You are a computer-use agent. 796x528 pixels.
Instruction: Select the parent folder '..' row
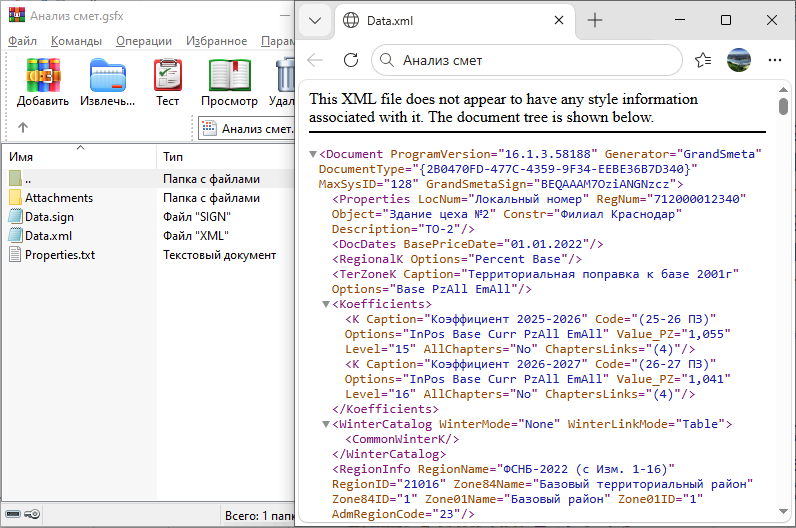click(x=149, y=179)
